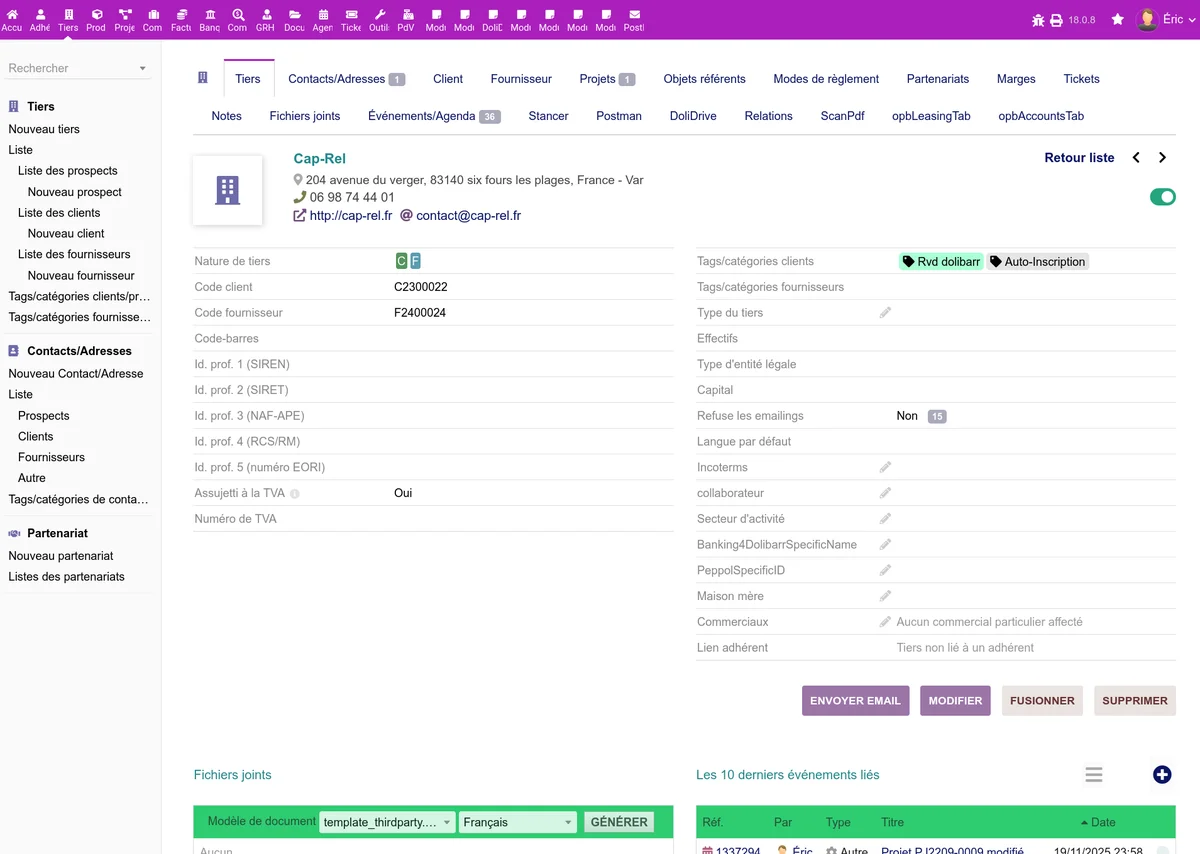Open the events list hamburger menu
Viewport: 1200px width, 854px height.
[x=1094, y=775]
